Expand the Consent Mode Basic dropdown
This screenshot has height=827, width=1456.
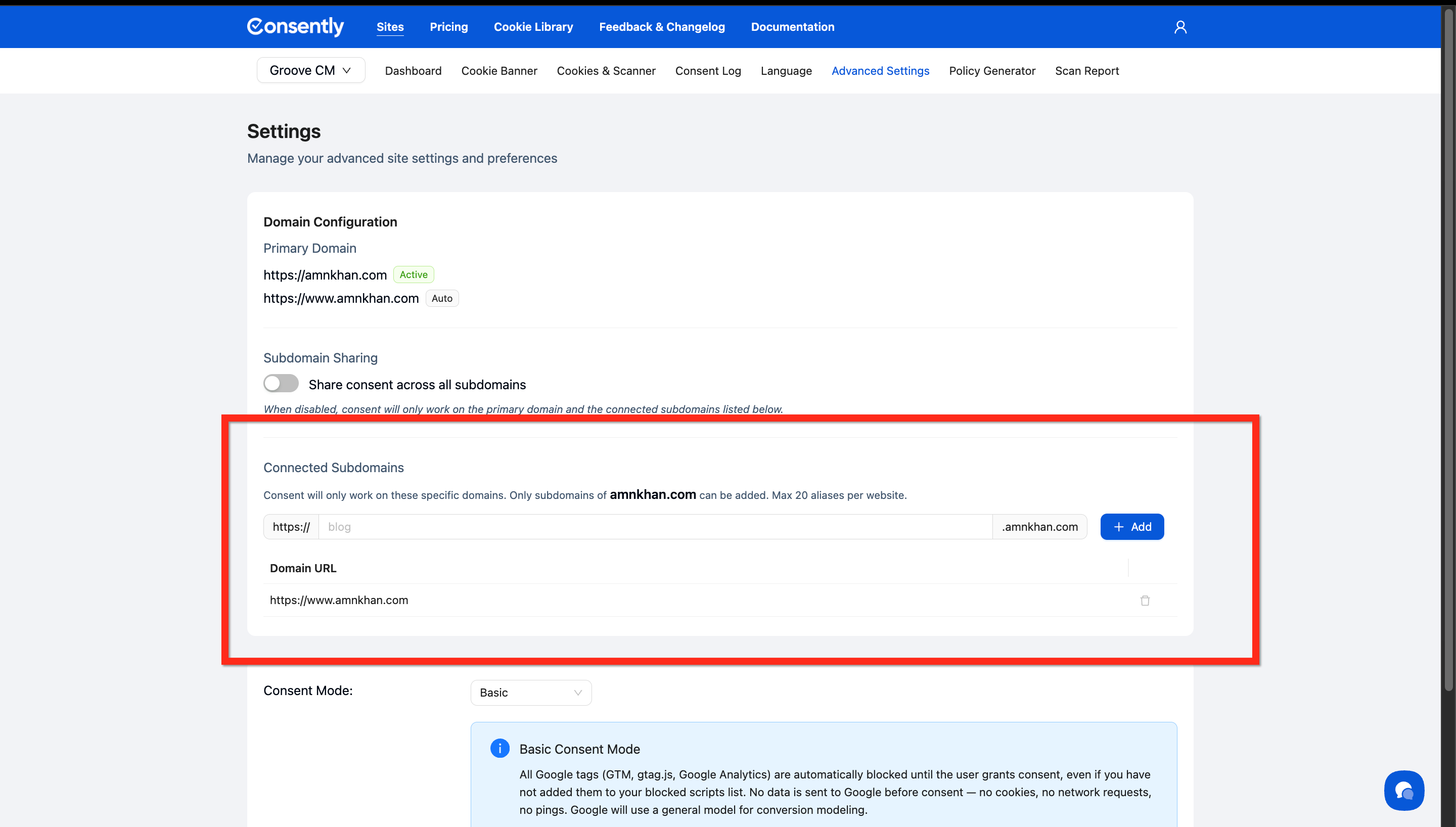pyautogui.click(x=530, y=693)
